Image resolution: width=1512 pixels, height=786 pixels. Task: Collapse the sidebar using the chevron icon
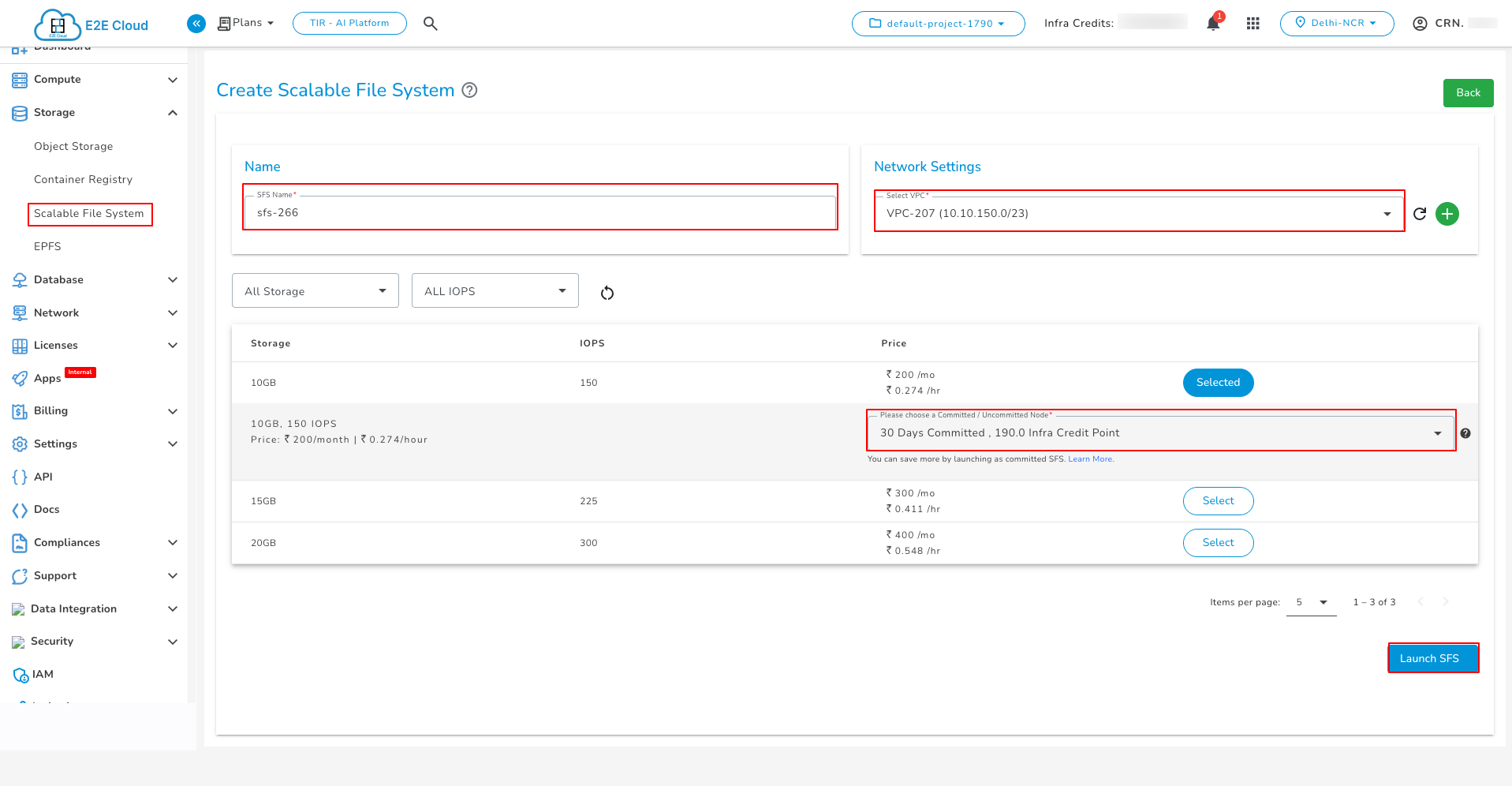click(x=196, y=23)
